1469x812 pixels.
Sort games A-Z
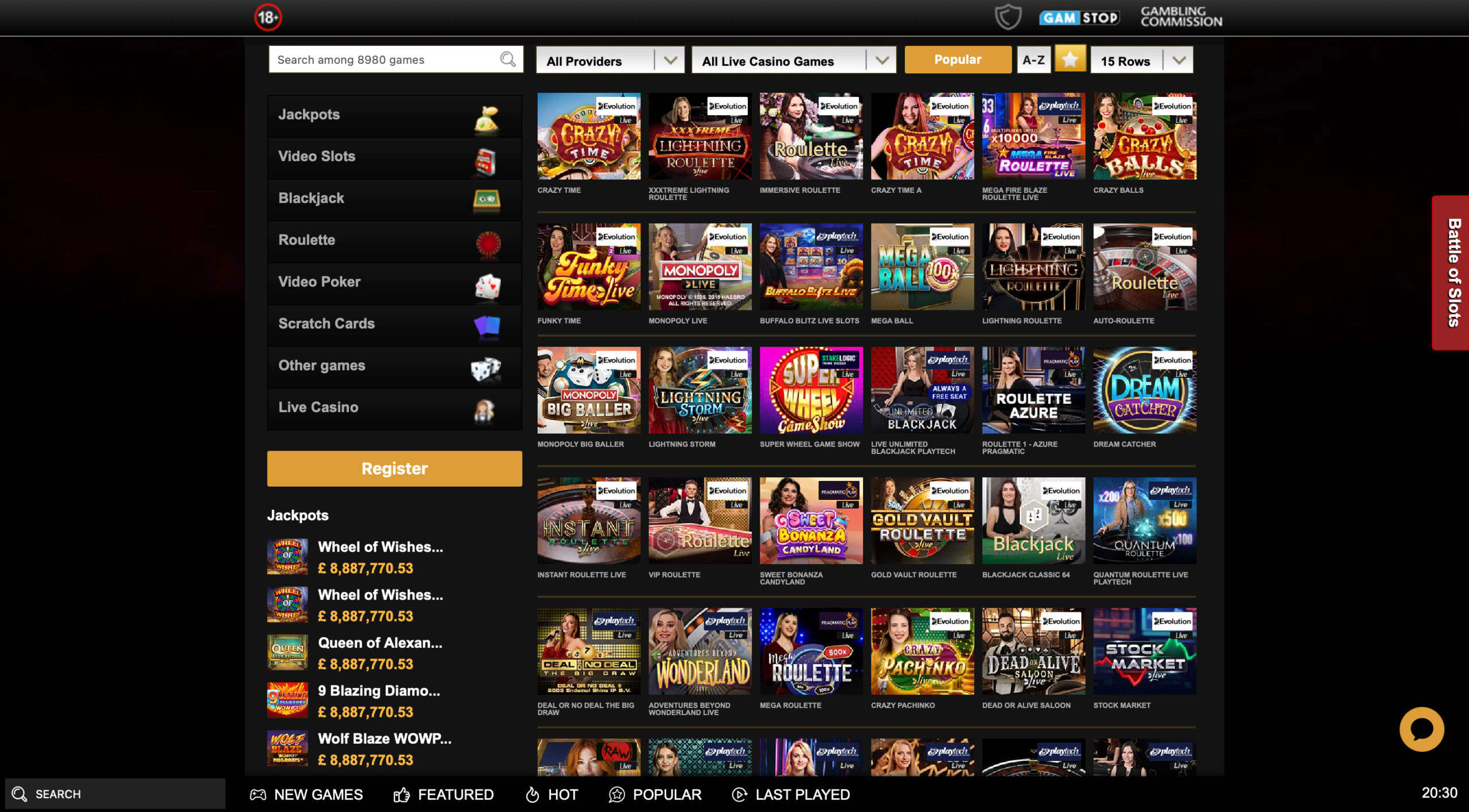coord(1033,60)
